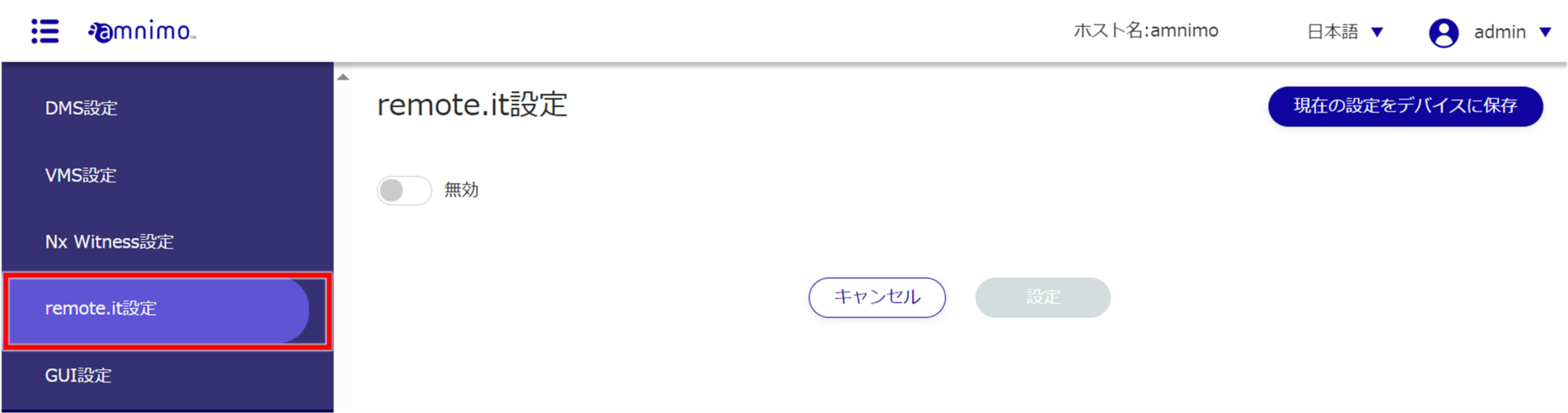Click the remote.it設定 page heading
Screen dimensions: 1568x413
coord(472,105)
